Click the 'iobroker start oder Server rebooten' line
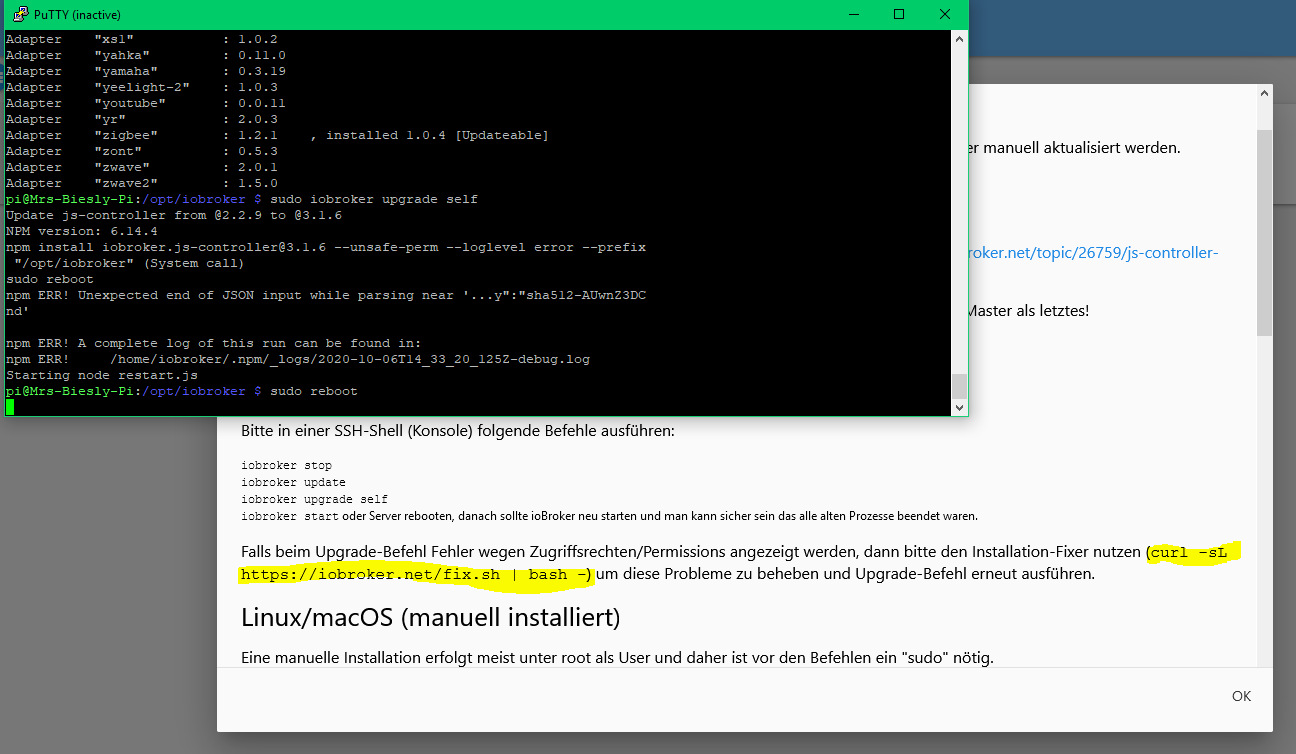Screen dimensions: 1296x754 [x=609, y=516]
